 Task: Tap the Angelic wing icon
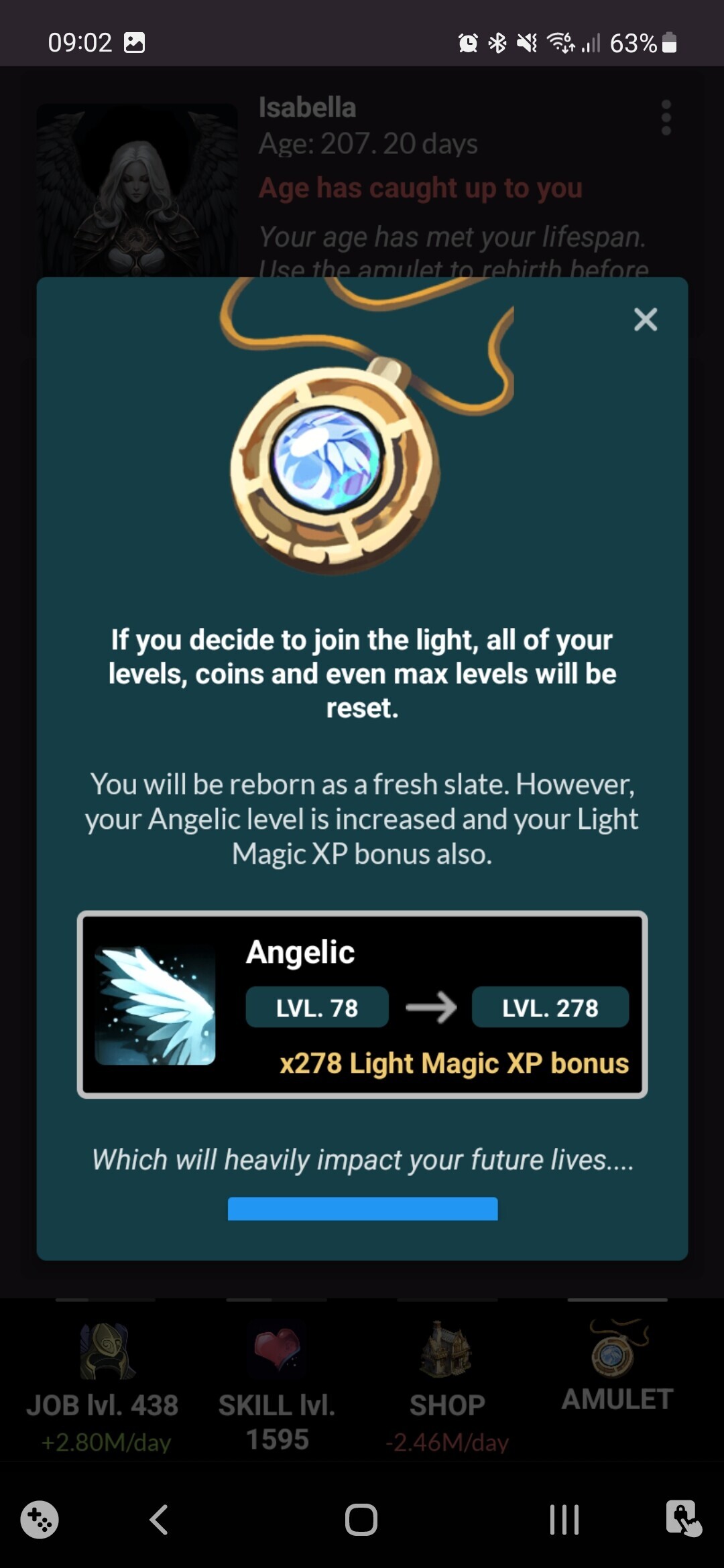coord(155,1005)
